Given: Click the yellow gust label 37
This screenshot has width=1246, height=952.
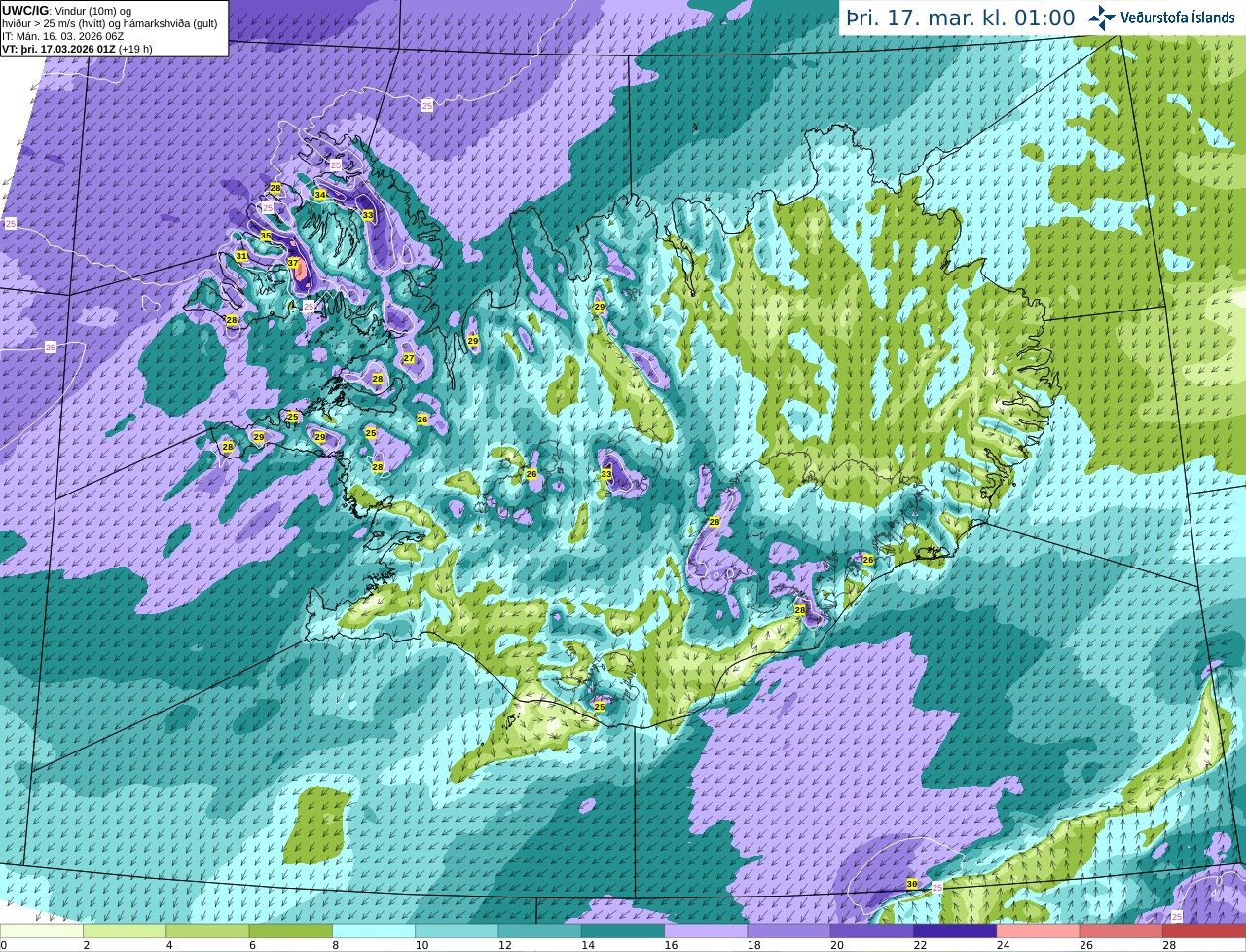Looking at the screenshot, I should tap(293, 263).
